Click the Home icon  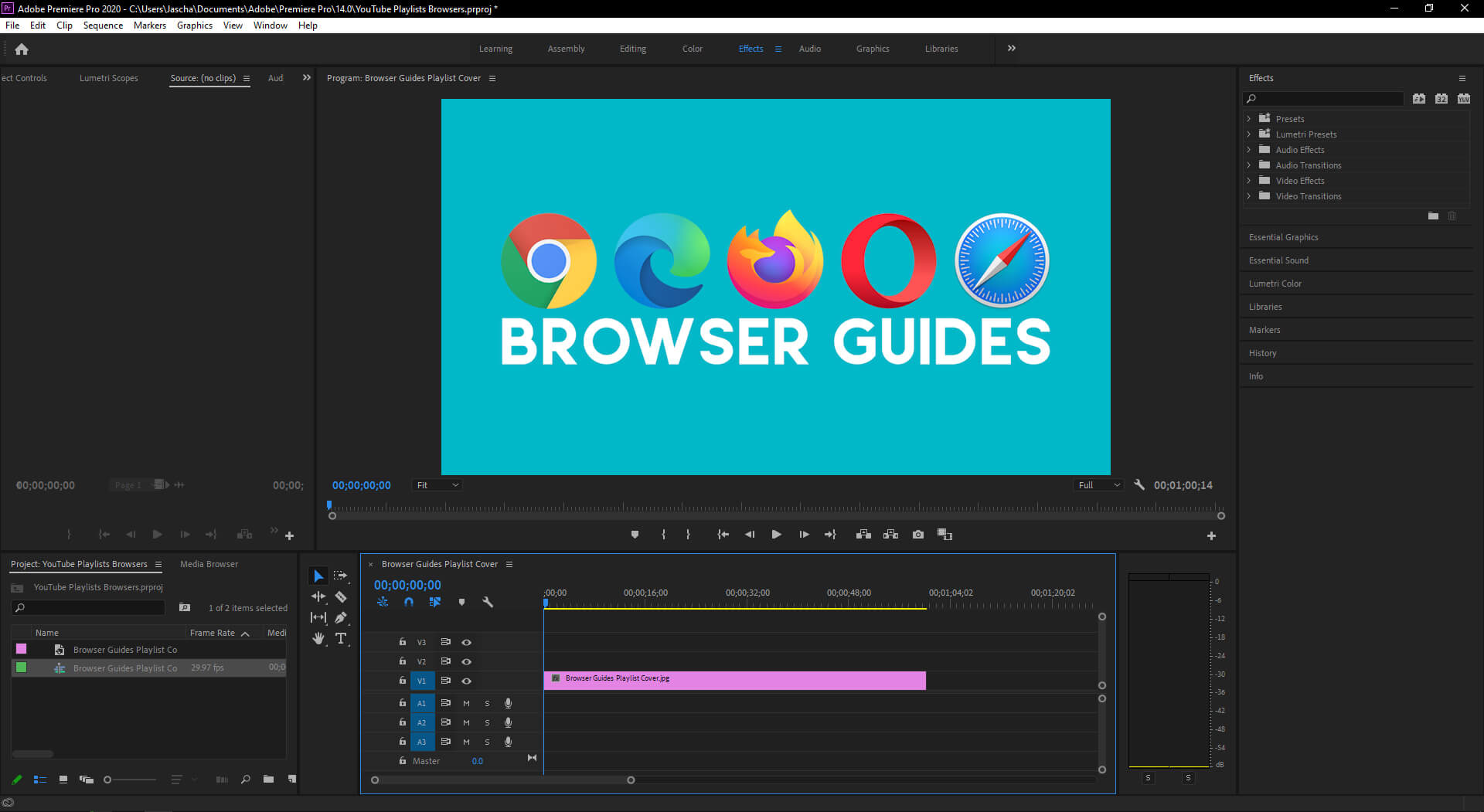(x=22, y=49)
